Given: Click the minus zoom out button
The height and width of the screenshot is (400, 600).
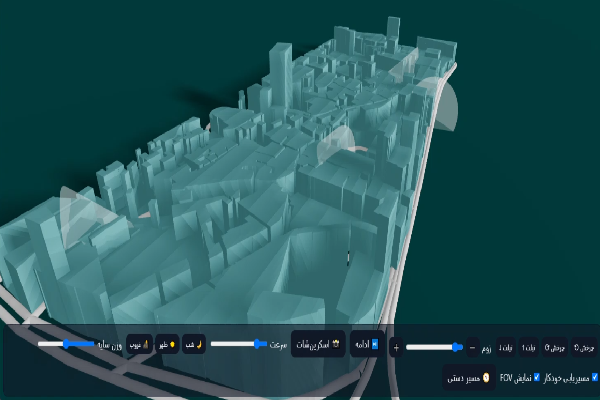Looking at the screenshot, I should pos(473,347).
